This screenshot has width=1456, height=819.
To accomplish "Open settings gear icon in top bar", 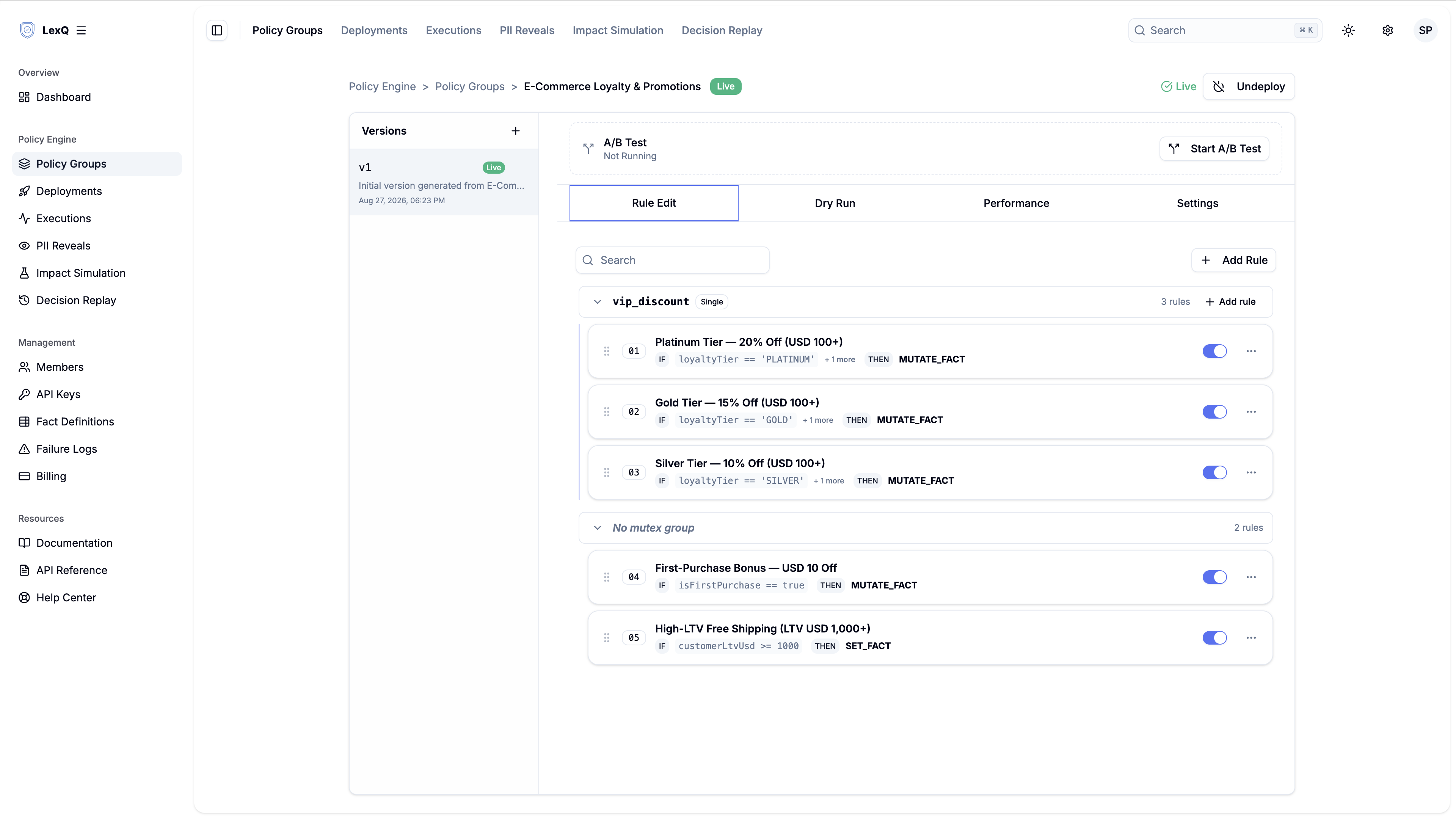I will click(1388, 30).
